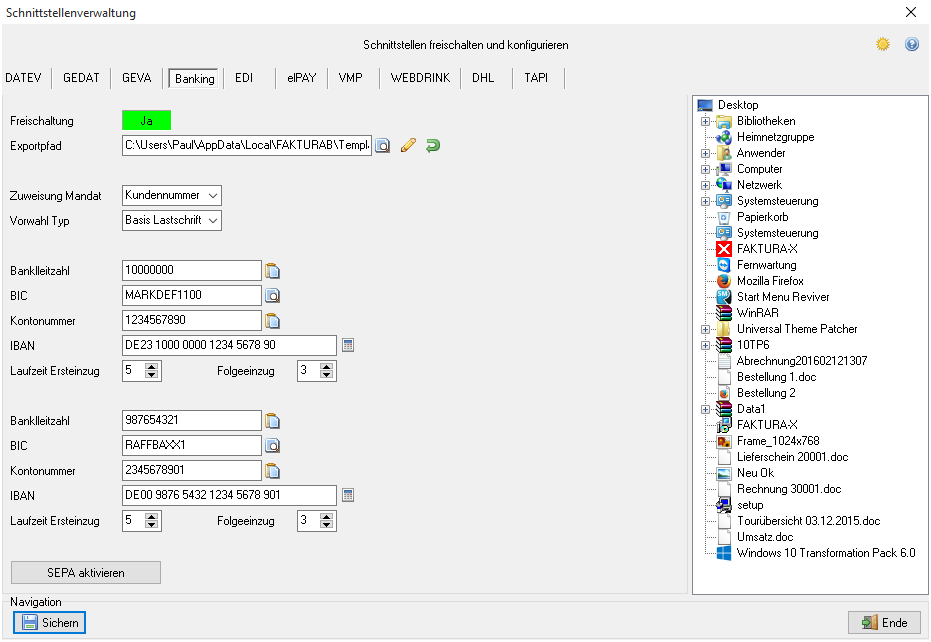Click calculator icon beside IBAN DE00

[348, 495]
